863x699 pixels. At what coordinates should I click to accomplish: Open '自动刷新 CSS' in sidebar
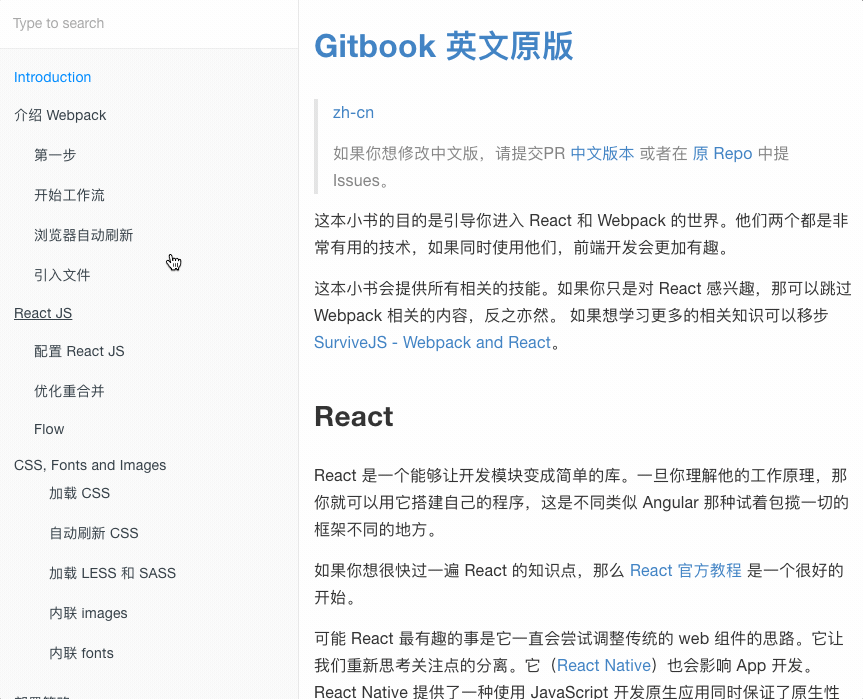(x=93, y=533)
